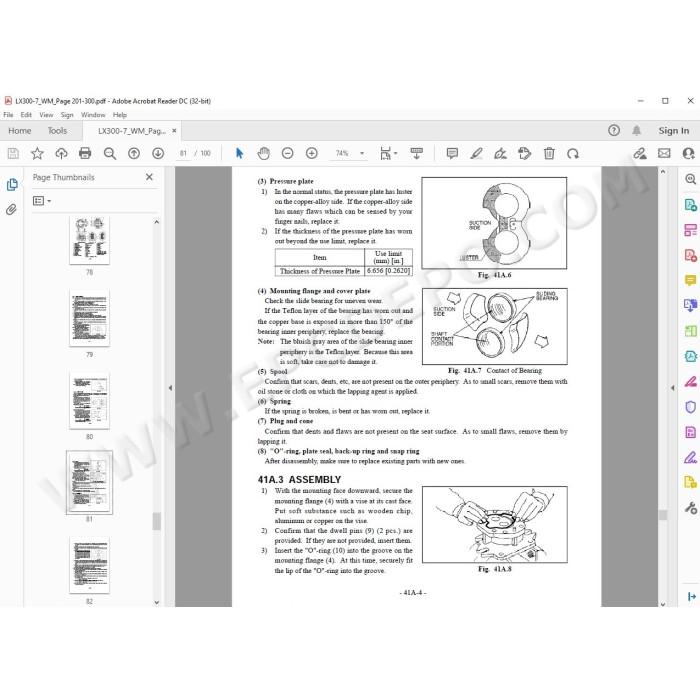
Task: Close the Page Thumbnails panel
Action: tap(149, 177)
